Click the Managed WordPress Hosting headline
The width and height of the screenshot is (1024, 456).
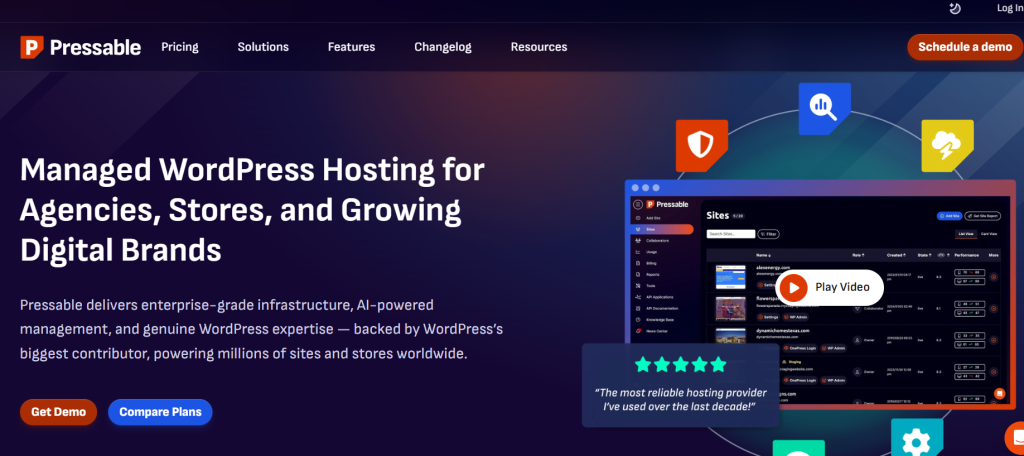click(x=252, y=210)
